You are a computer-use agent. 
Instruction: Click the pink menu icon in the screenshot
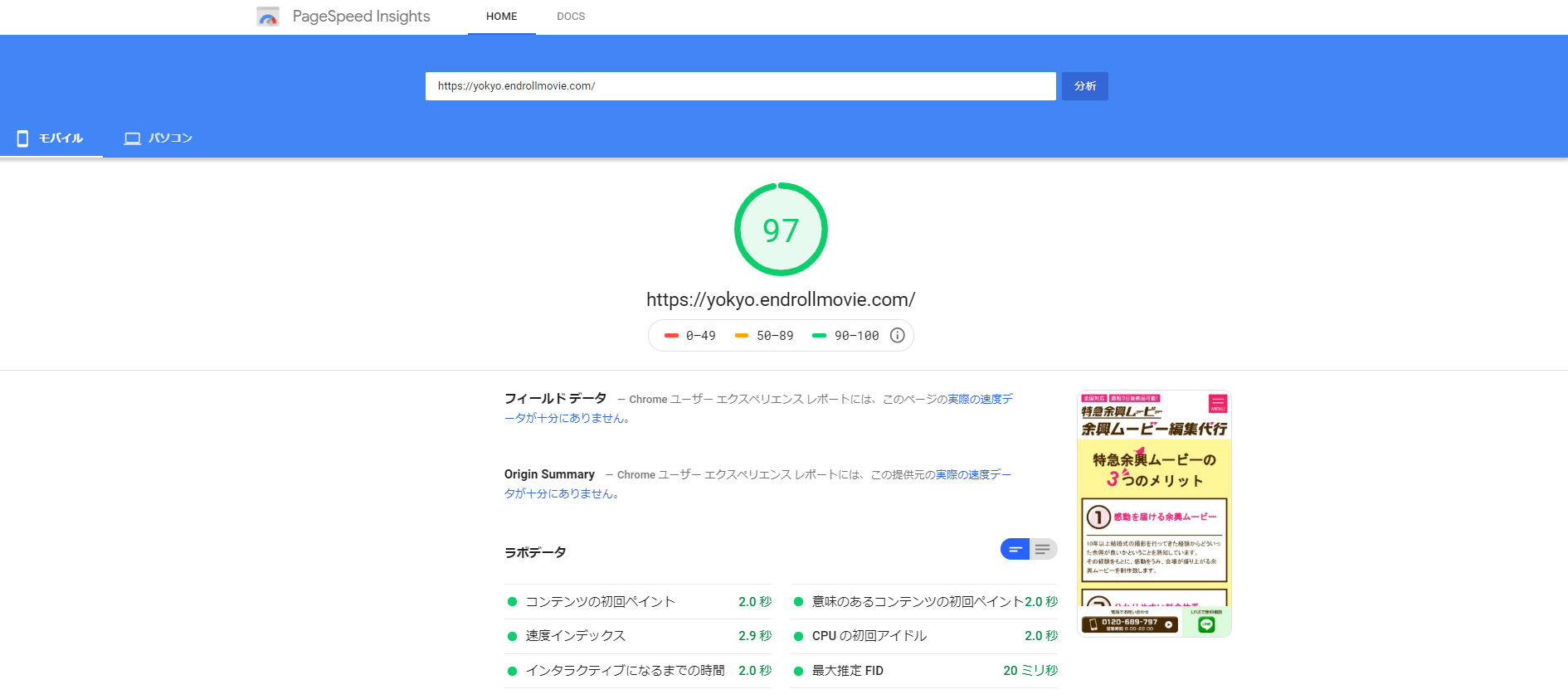(1218, 403)
